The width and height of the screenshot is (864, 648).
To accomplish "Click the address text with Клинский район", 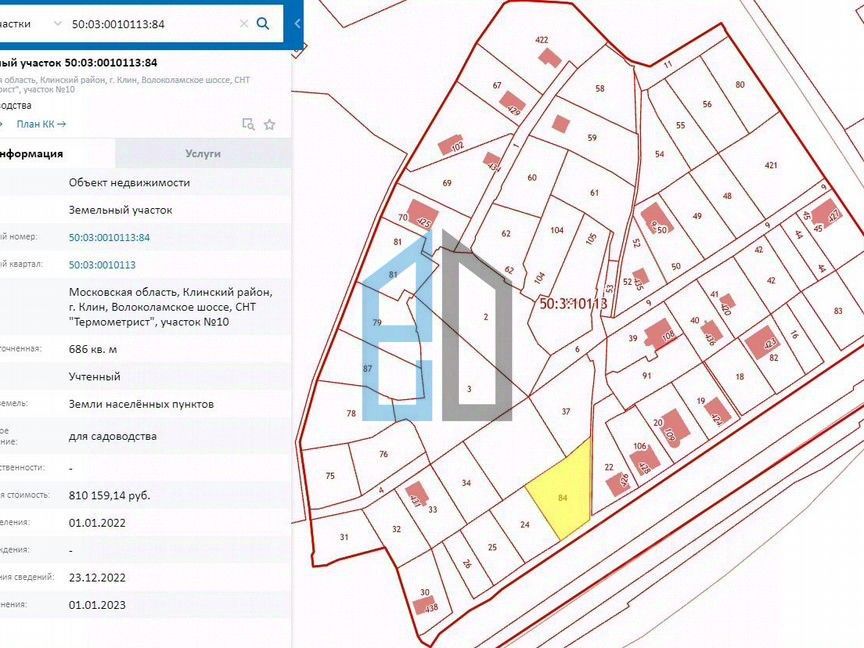I will click(171, 307).
